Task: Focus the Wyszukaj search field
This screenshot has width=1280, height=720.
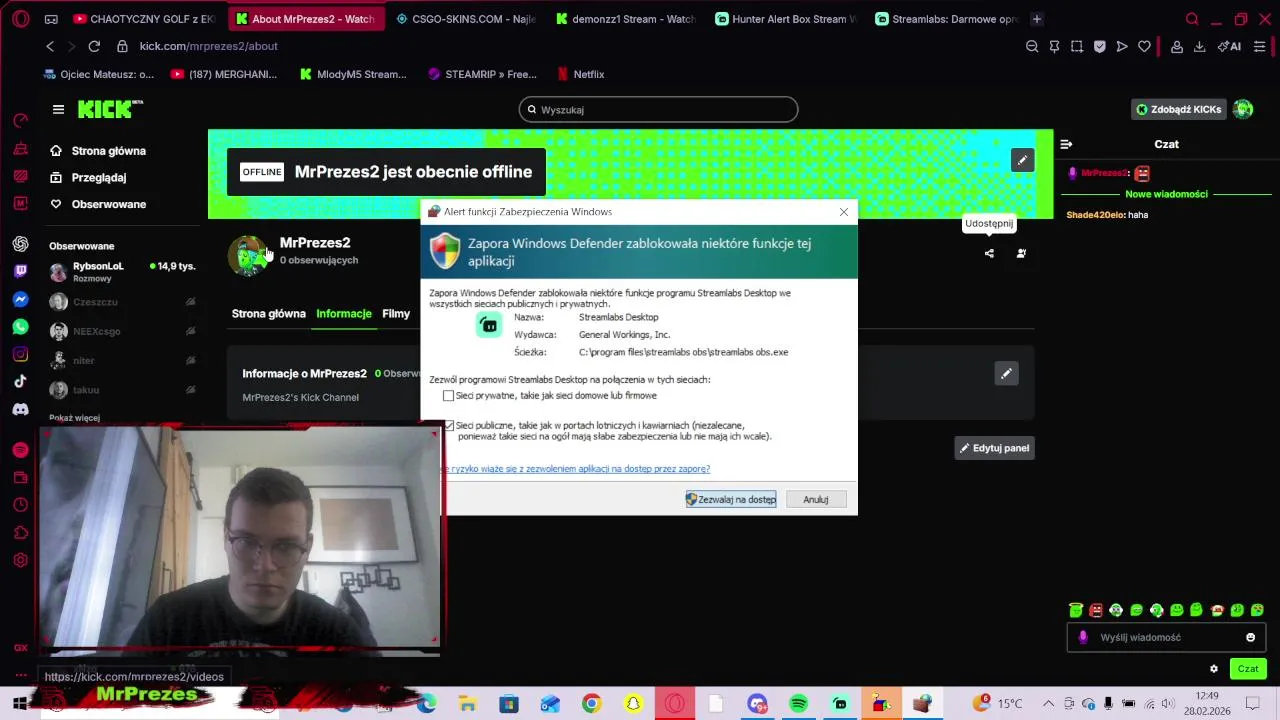Action: (658, 109)
